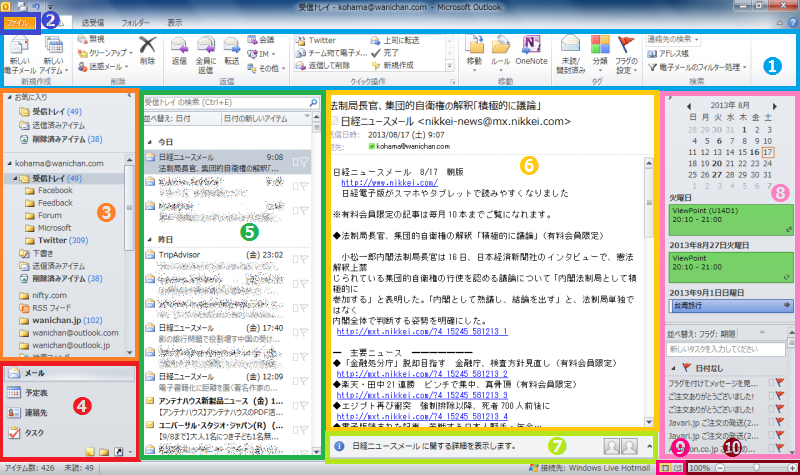Toggle flag on 日経ニュースメール 12:09 message
Screen dimensions: 800x475
click(304, 381)
